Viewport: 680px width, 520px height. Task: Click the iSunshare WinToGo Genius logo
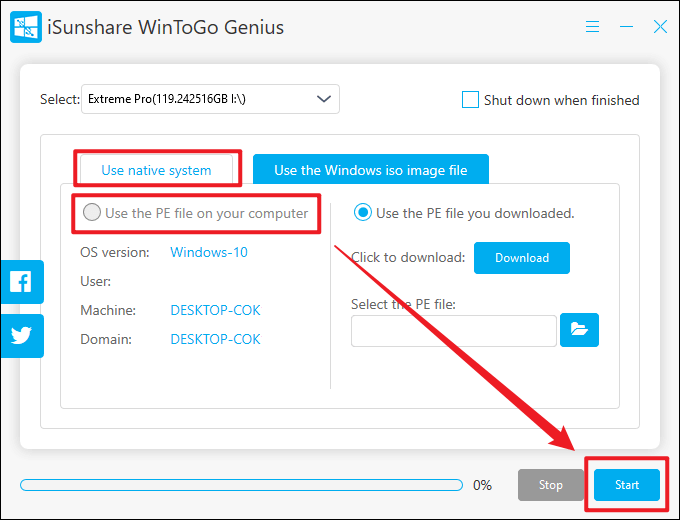(26, 27)
